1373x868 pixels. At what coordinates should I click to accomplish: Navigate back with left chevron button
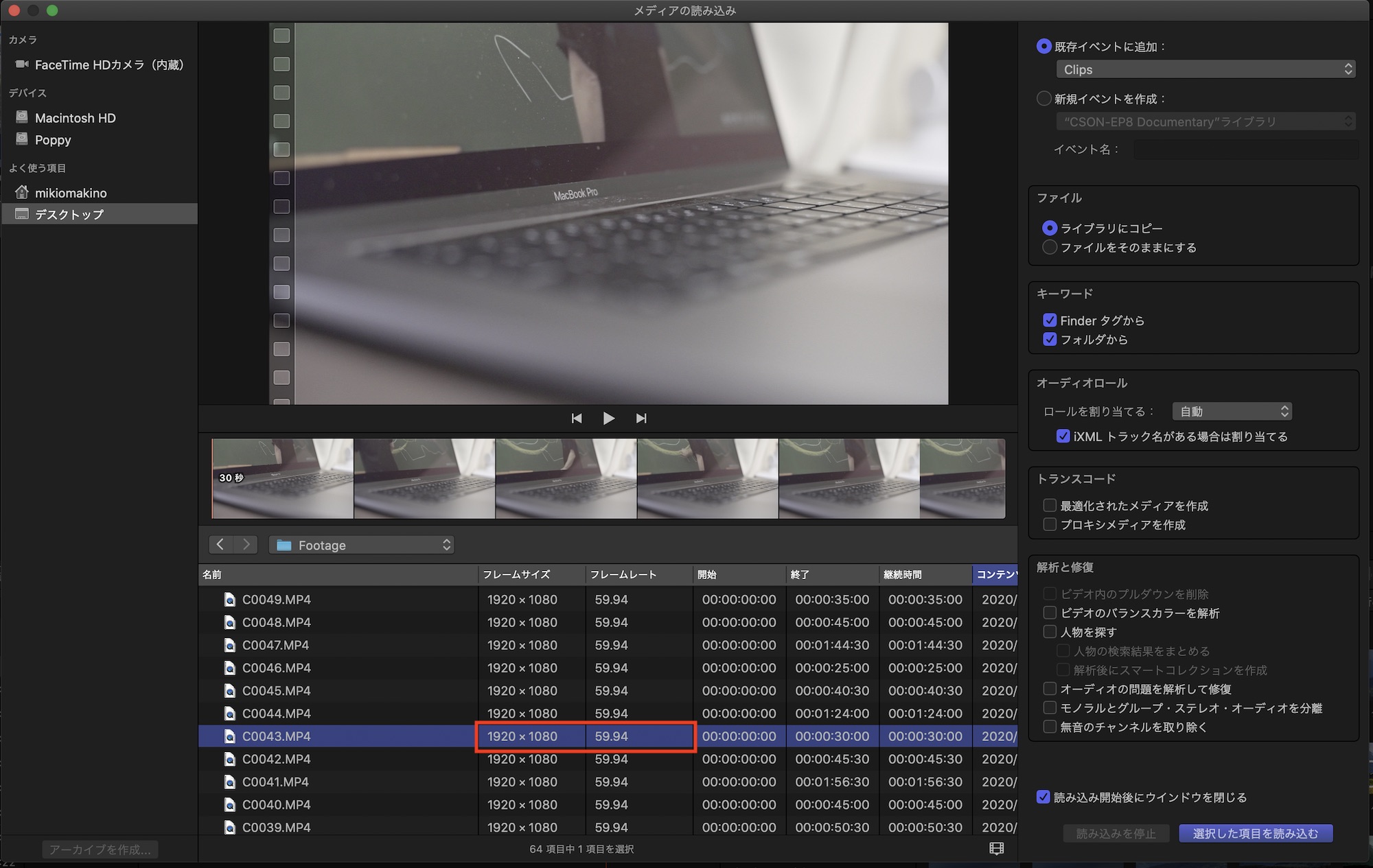tap(220, 545)
